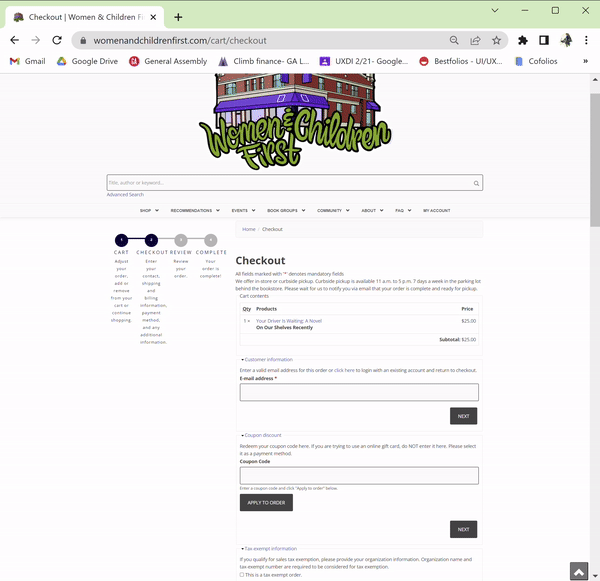Viewport: 600px width, 581px height.
Task: Expand the EVENTS menu
Action: (x=243, y=211)
